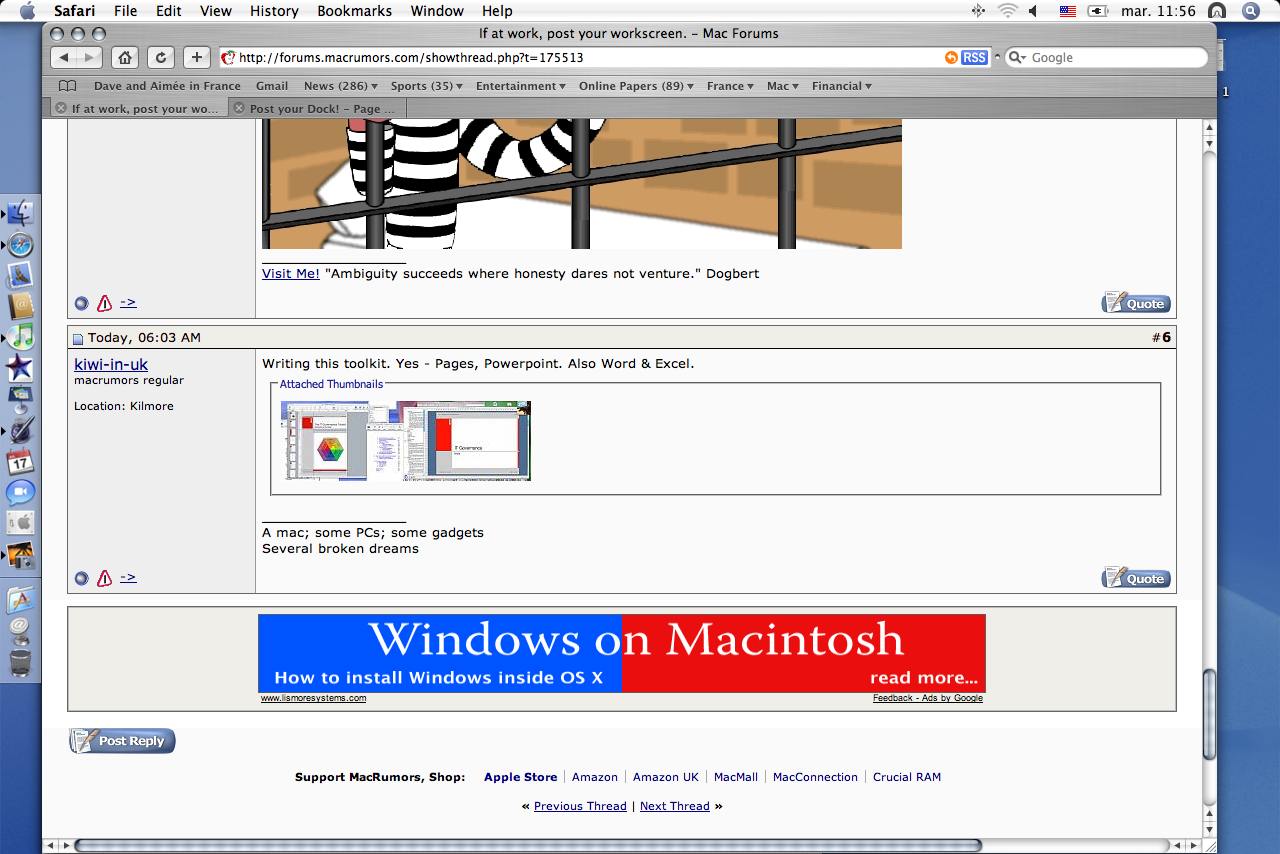
Task: Click the status circle icon in kiwi-in-uk's post
Action: 82,578
